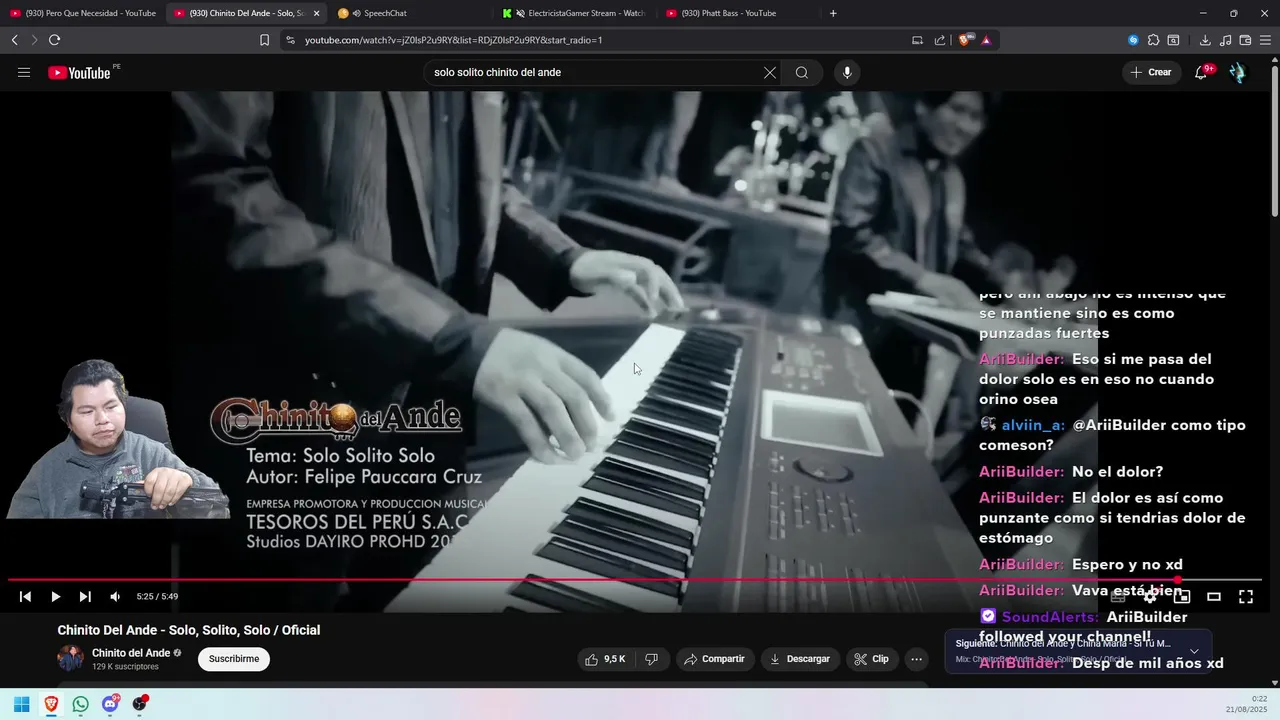Open the account avatar menu
This screenshot has width=1280, height=720.
pyautogui.click(x=1237, y=72)
